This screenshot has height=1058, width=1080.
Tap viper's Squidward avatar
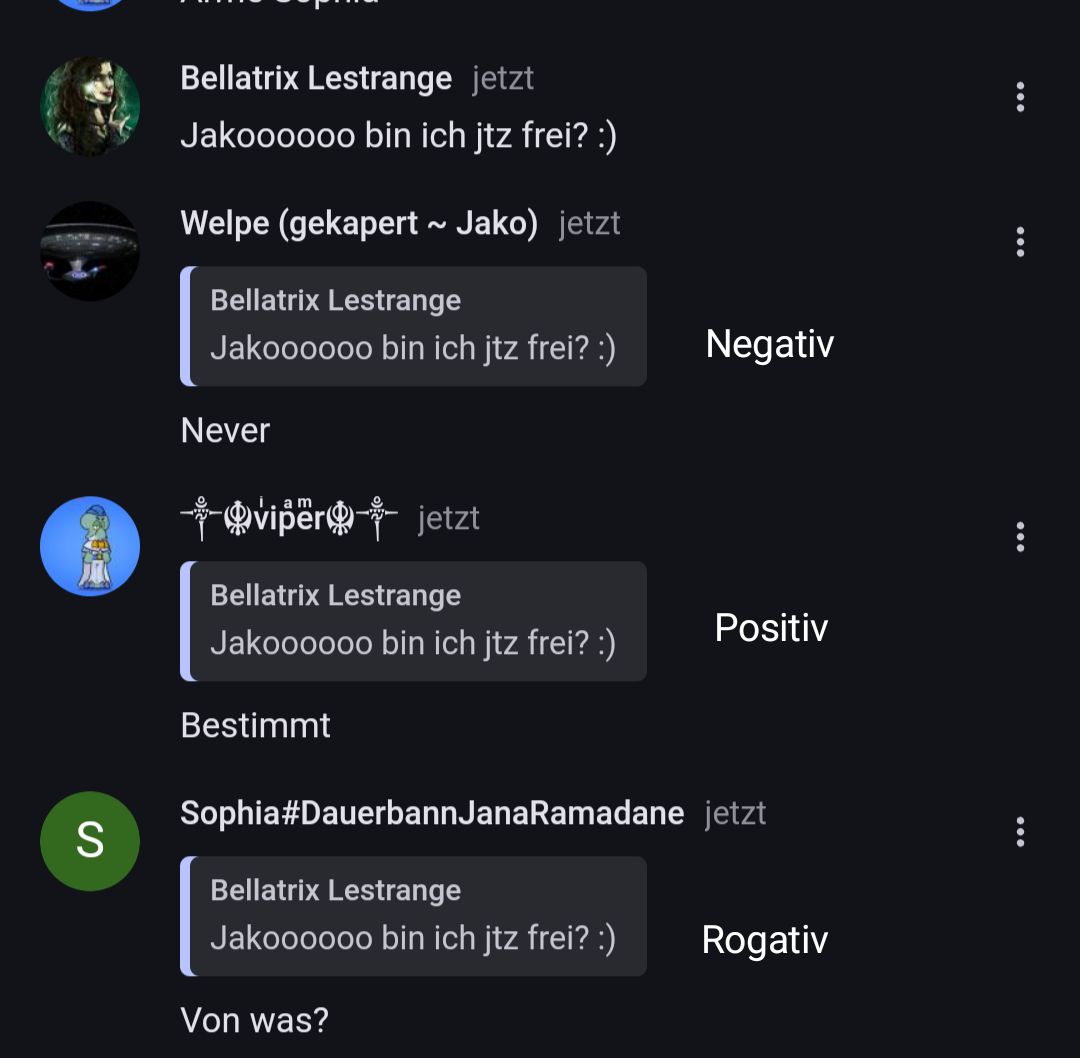tap(90, 546)
